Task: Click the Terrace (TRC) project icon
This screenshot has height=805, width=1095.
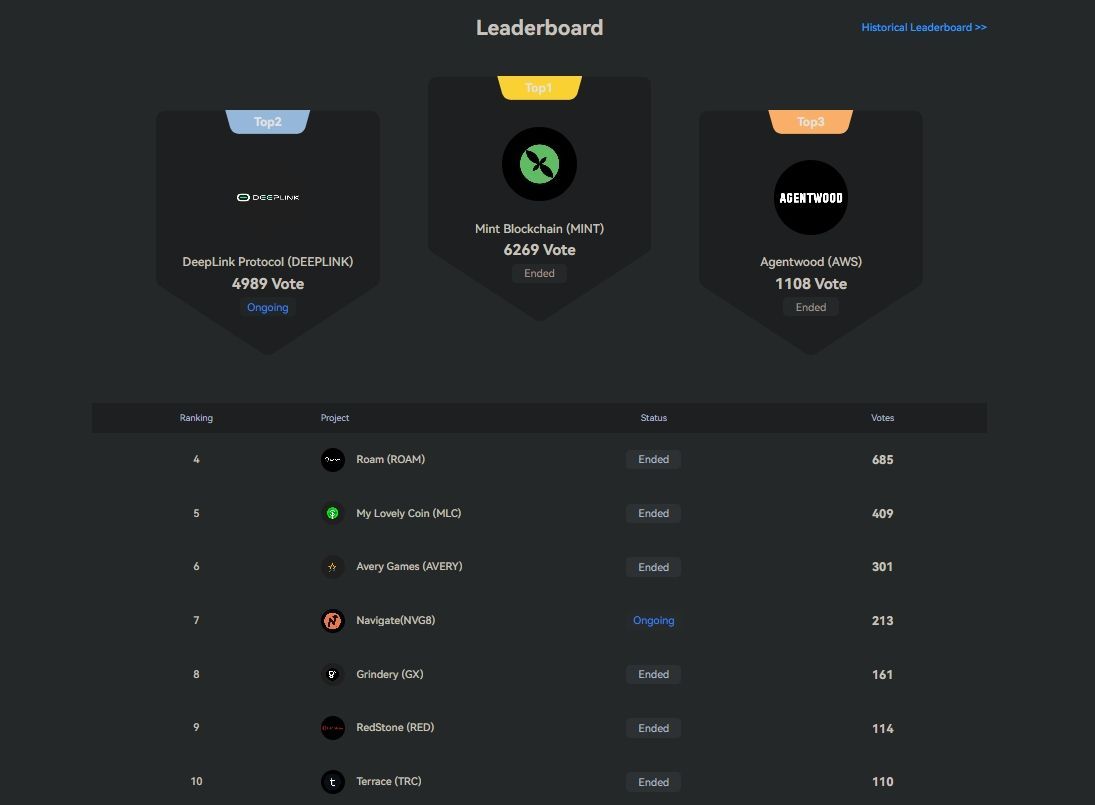Action: [332, 782]
